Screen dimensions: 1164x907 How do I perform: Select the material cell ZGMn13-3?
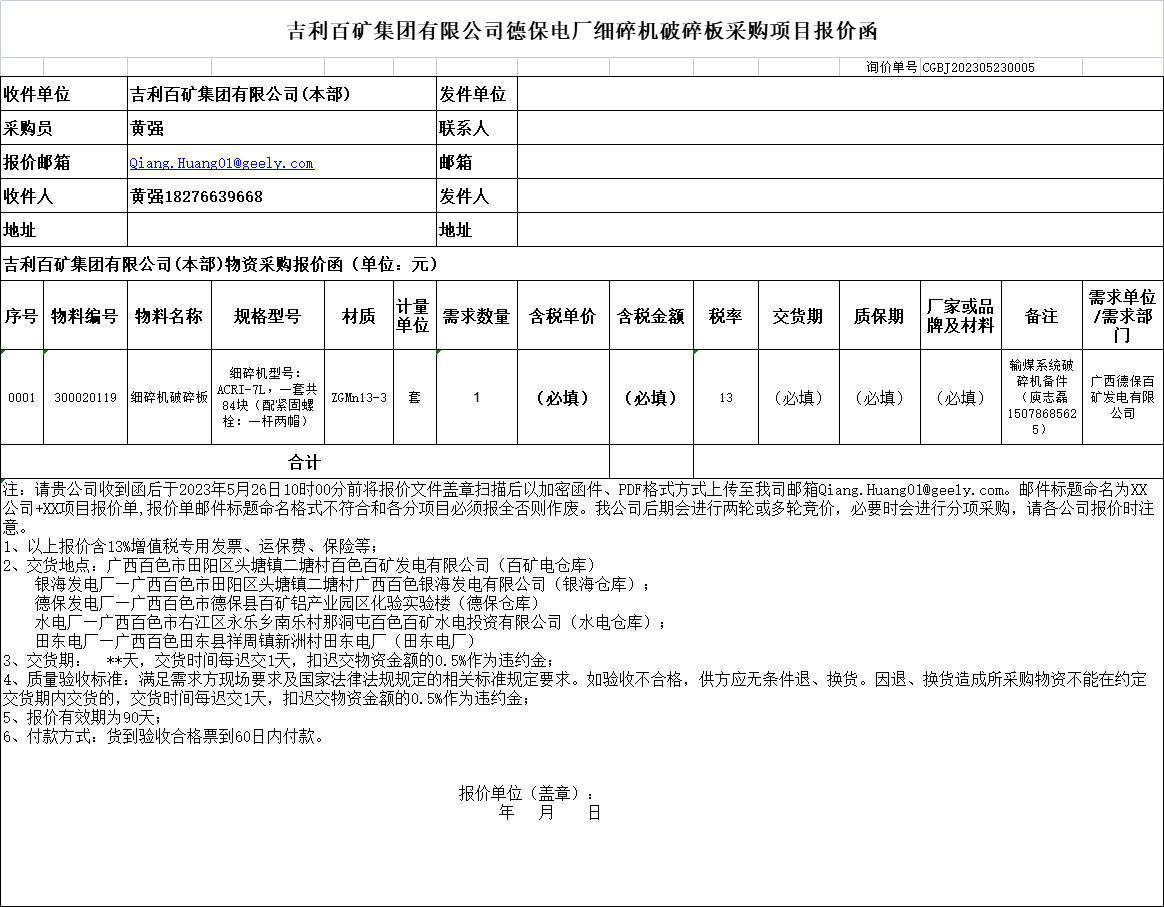click(x=359, y=397)
